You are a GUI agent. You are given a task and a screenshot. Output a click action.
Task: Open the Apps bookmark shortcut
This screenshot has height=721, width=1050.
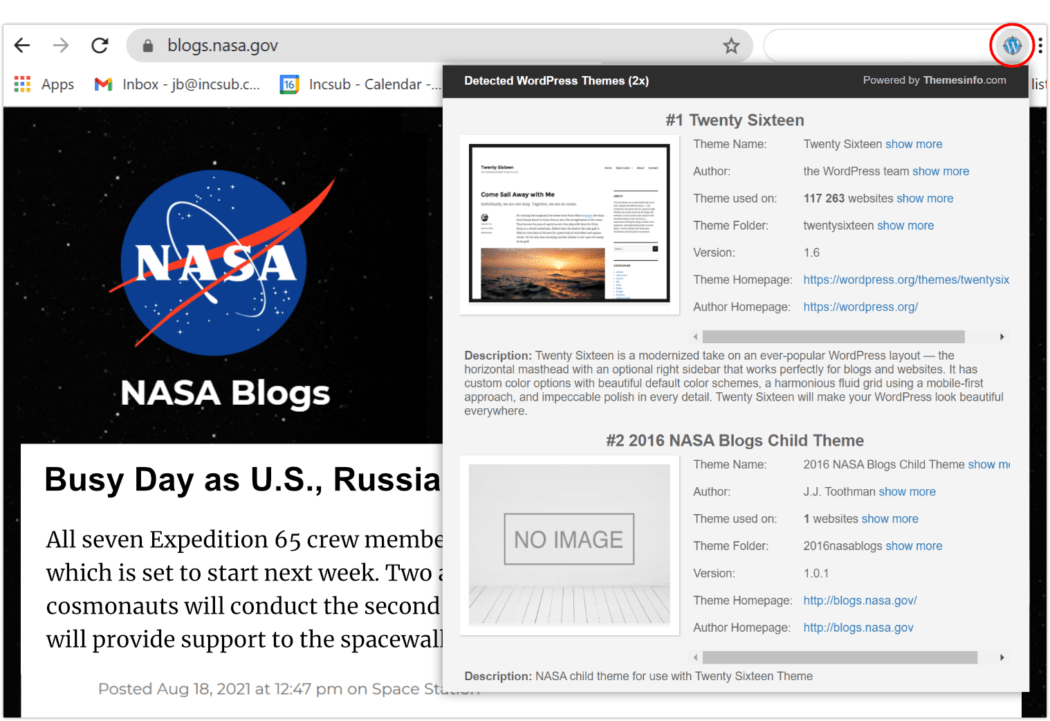(x=57, y=84)
